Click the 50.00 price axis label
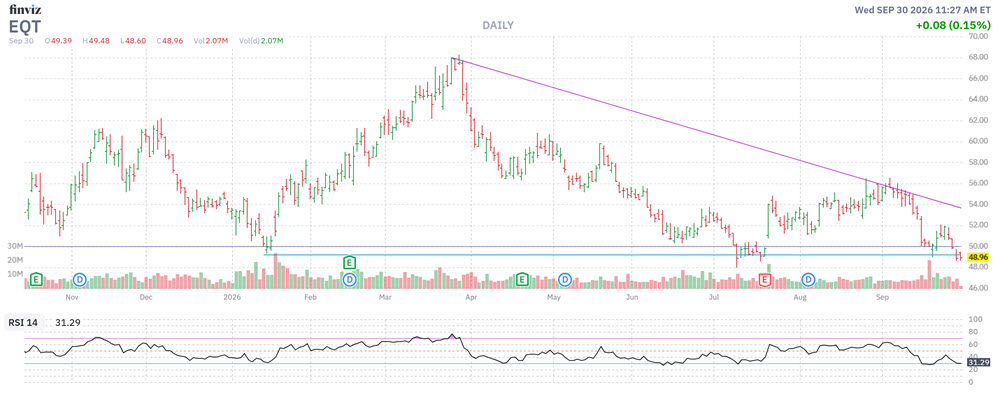 pyautogui.click(x=978, y=246)
